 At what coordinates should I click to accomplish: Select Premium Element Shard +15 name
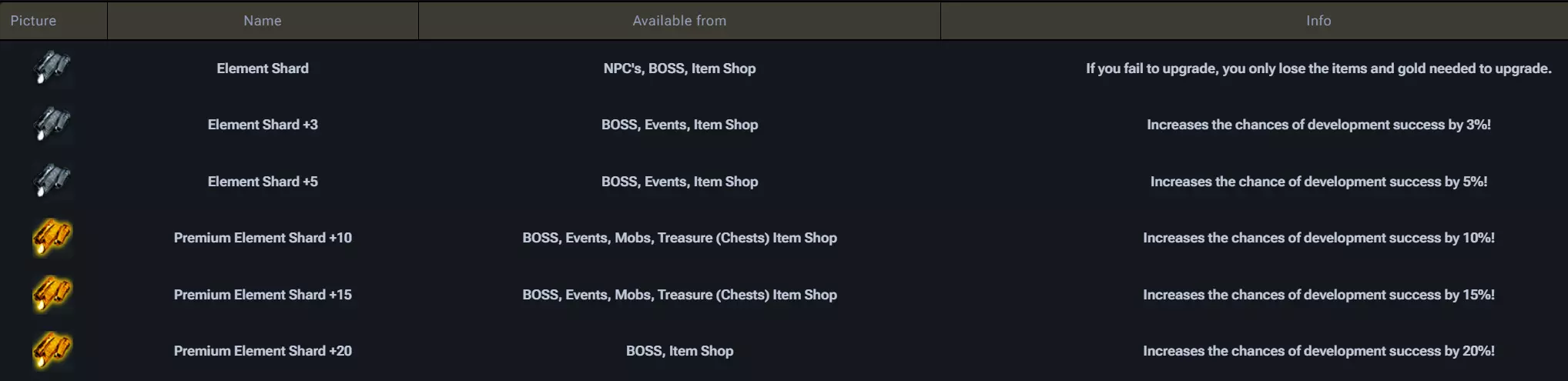(263, 295)
